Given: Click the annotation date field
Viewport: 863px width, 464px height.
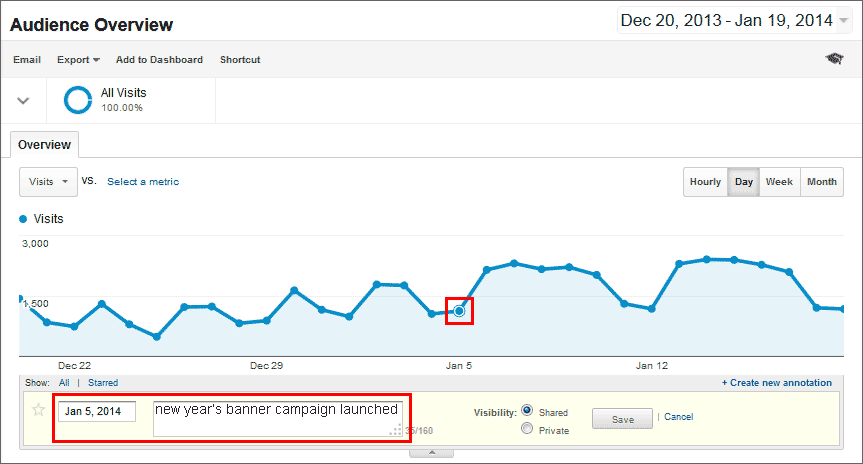Looking at the screenshot, I should [x=97, y=411].
